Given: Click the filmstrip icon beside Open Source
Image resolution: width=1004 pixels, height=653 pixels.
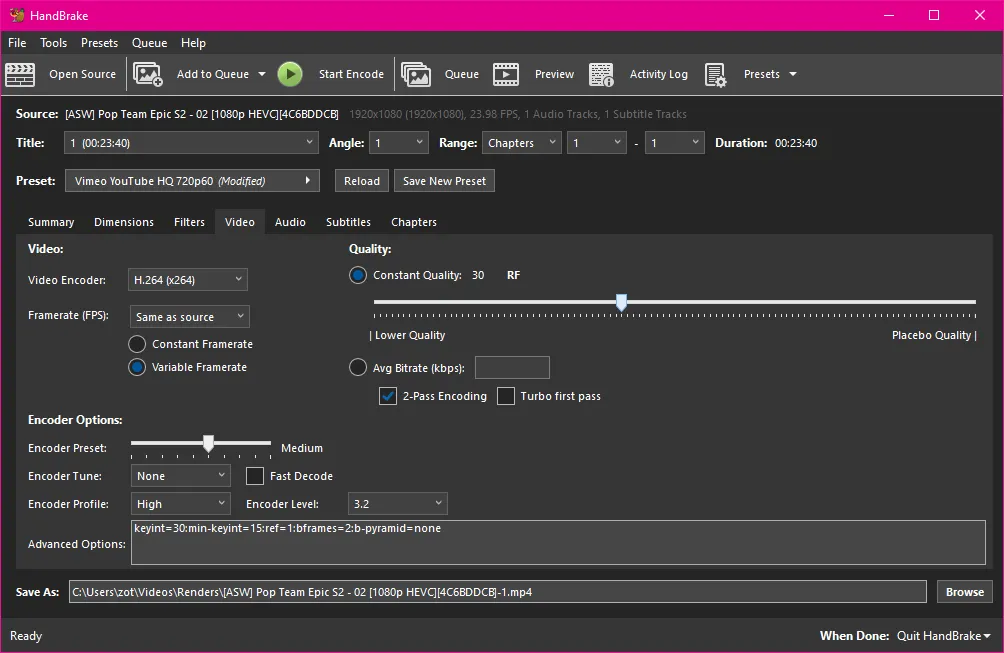Looking at the screenshot, I should tap(21, 74).
